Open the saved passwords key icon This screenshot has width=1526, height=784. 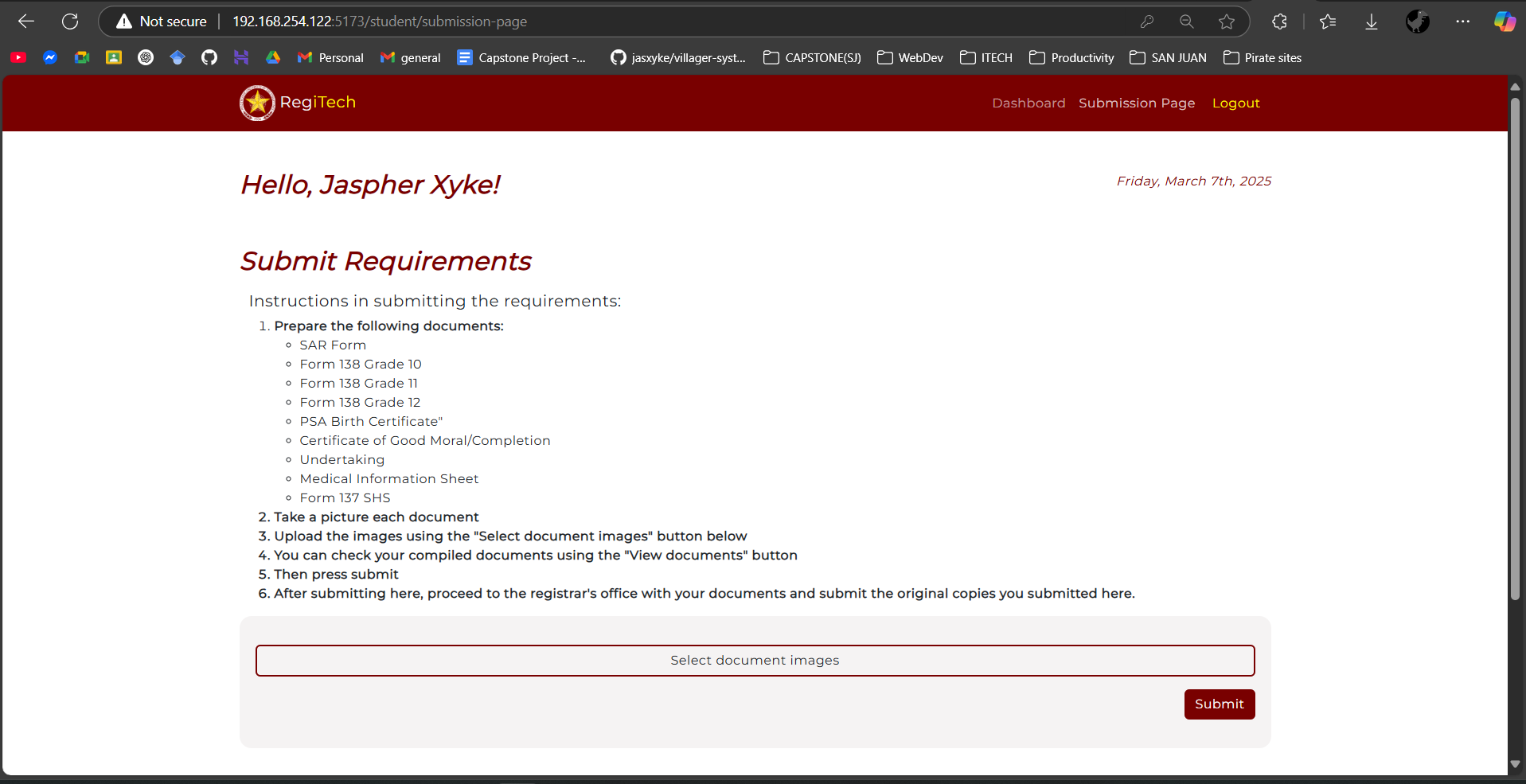pyautogui.click(x=1146, y=21)
